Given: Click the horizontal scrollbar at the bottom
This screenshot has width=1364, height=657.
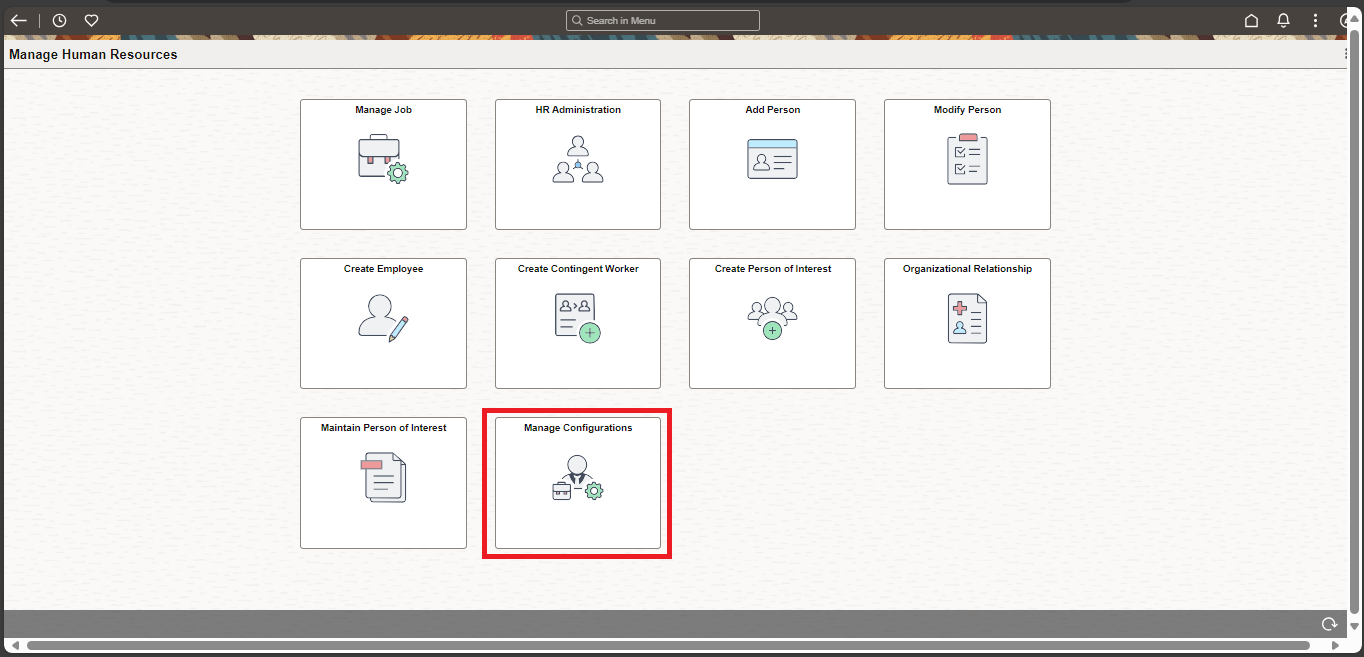Looking at the screenshot, I should point(670,645).
